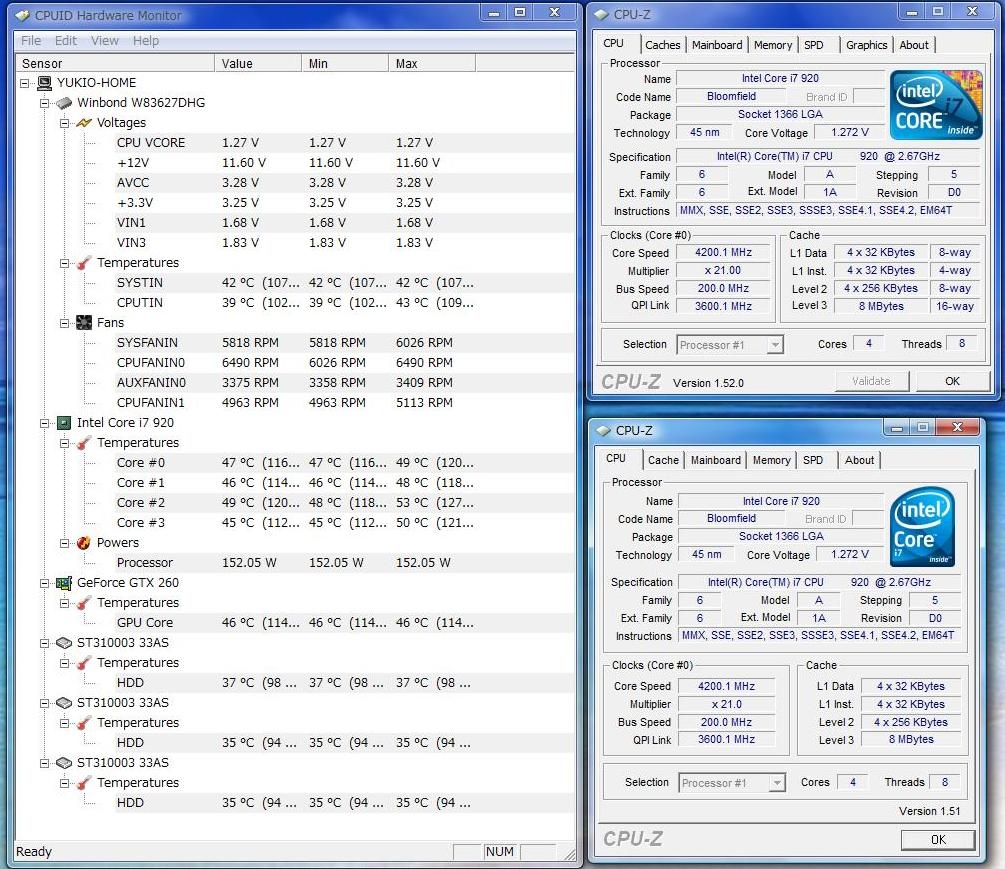Image resolution: width=1005 pixels, height=869 pixels.
Task: Switch to Mainboard tab in CPU-Z 1.52
Action: 717,45
